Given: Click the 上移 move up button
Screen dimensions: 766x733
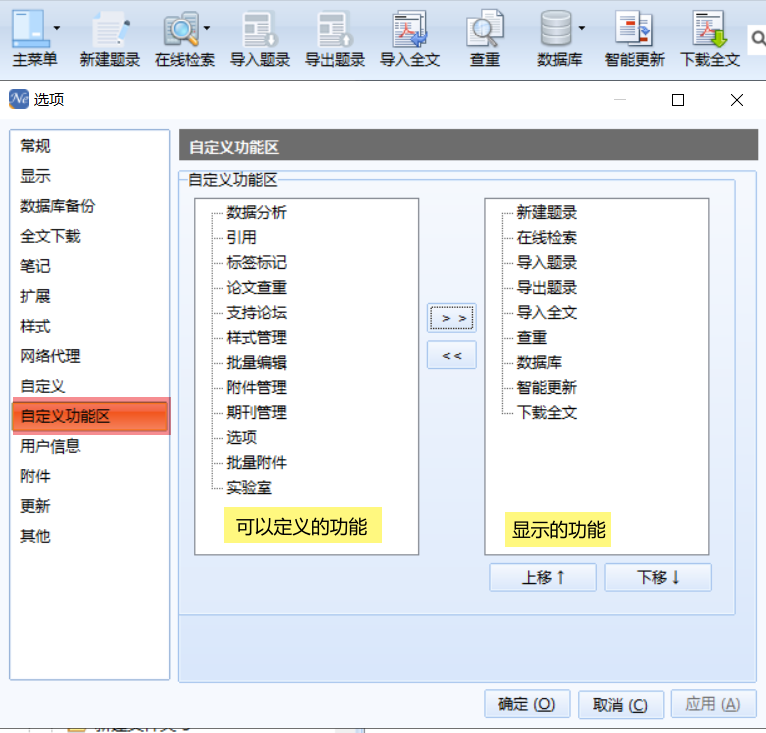Looking at the screenshot, I should coord(543,578).
